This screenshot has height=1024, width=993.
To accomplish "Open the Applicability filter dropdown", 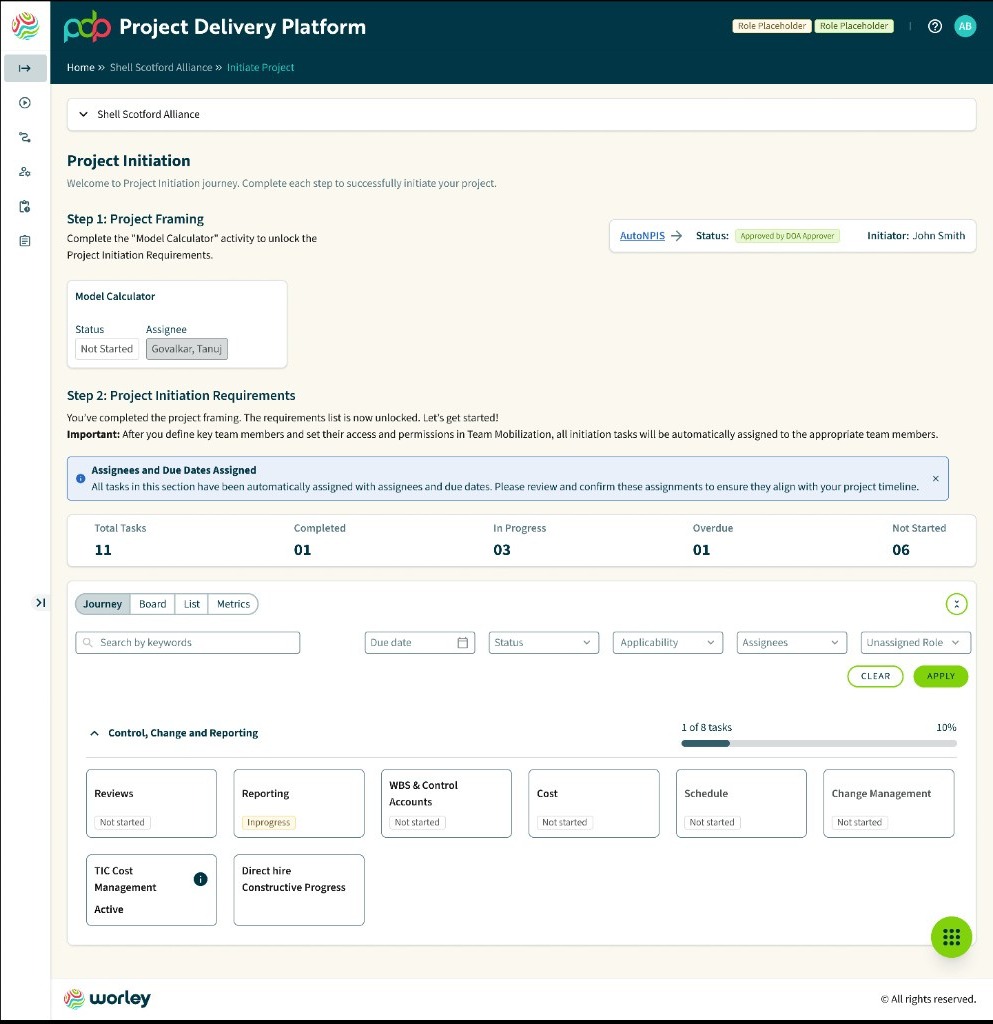I will 668,643.
